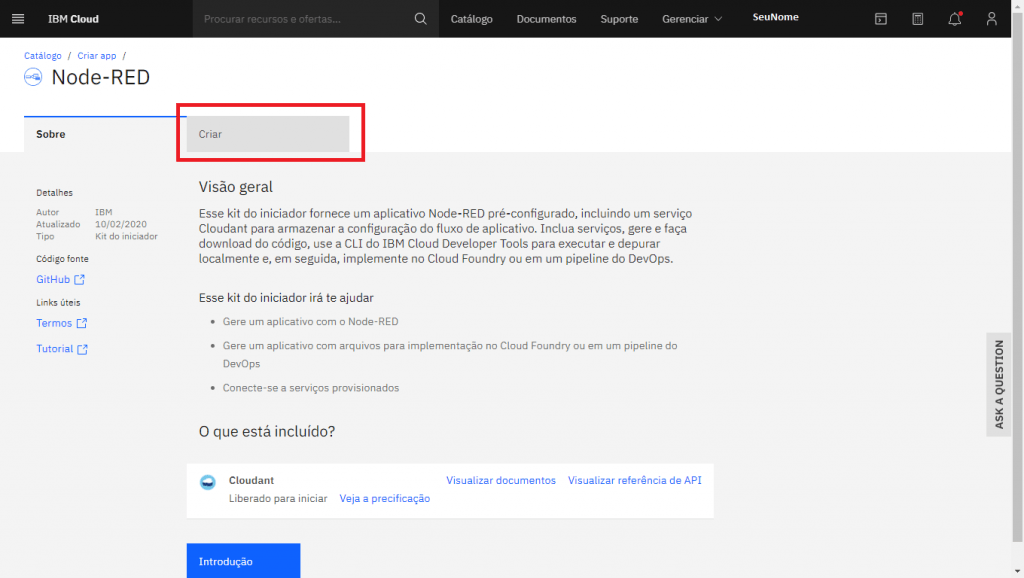Click the GitHub external link icon
This screenshot has height=578, width=1024.
click(80, 280)
